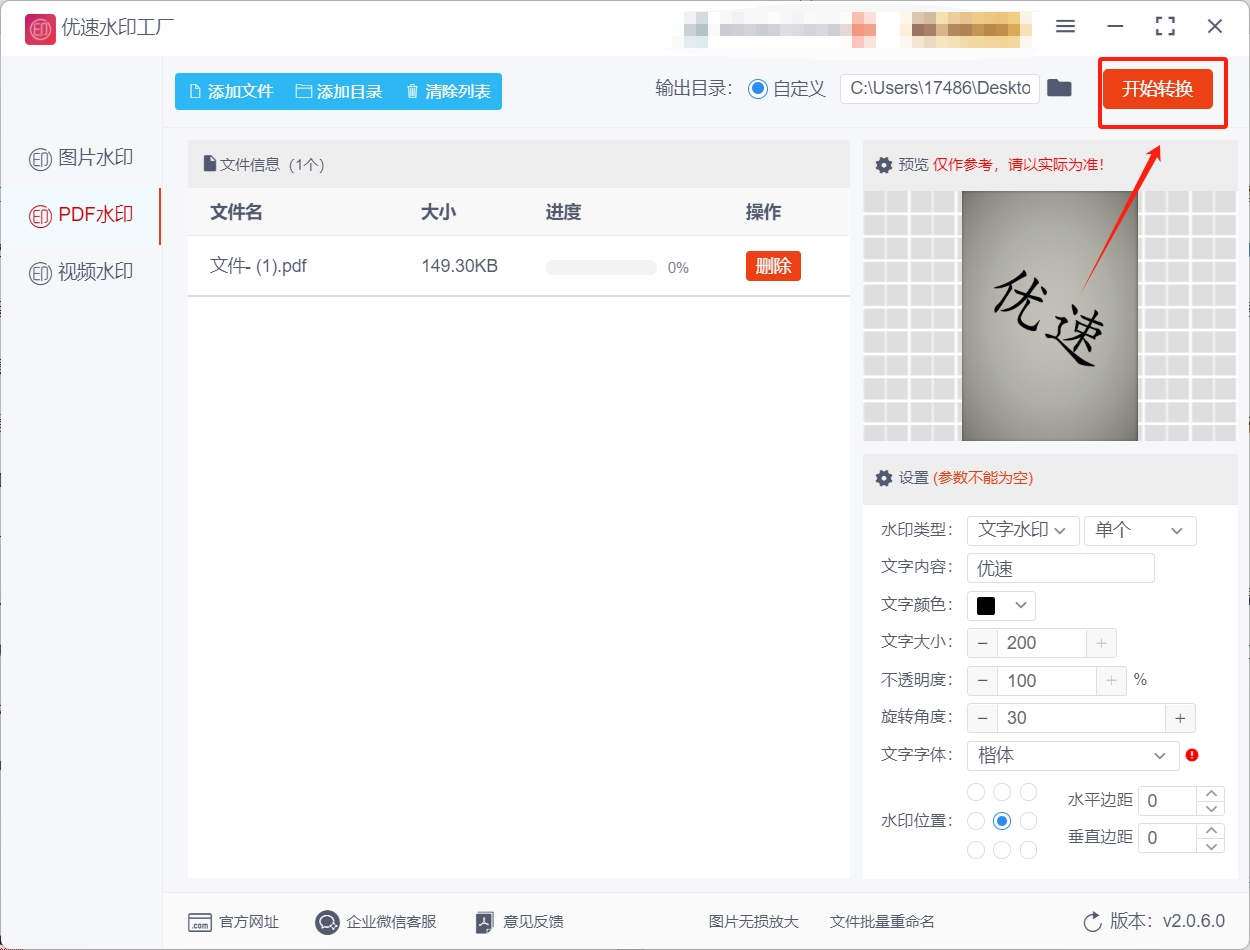Screen dimensions: 1250x950
Task: Click the 文字大小 value field 200
Action: [x=1042, y=643]
